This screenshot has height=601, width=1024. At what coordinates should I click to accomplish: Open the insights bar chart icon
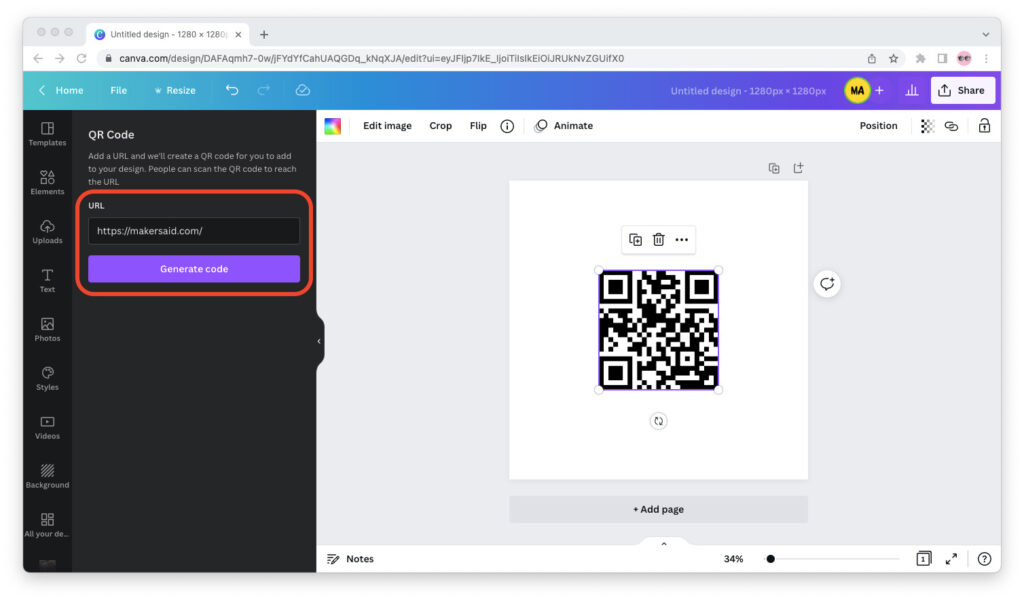click(912, 90)
